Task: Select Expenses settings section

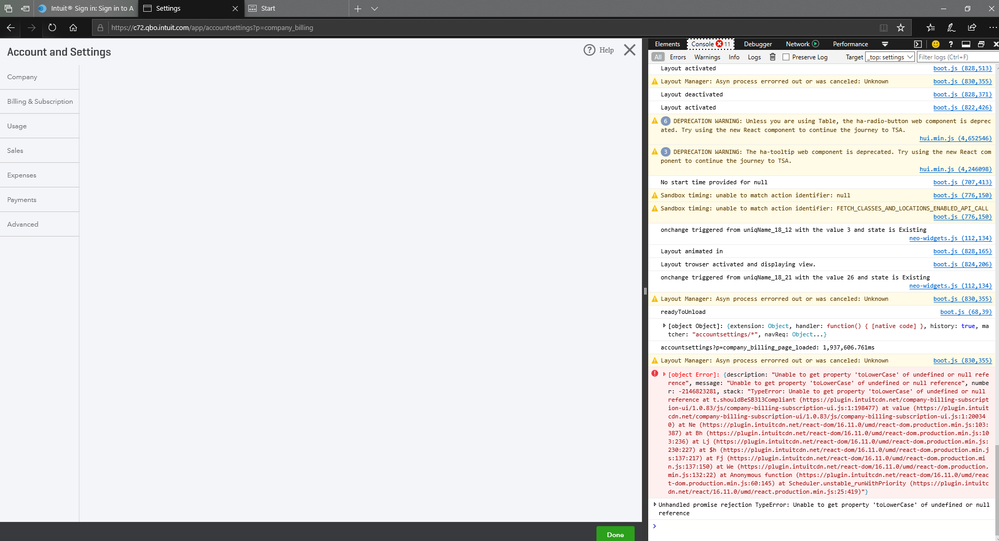Action: pos(40,175)
